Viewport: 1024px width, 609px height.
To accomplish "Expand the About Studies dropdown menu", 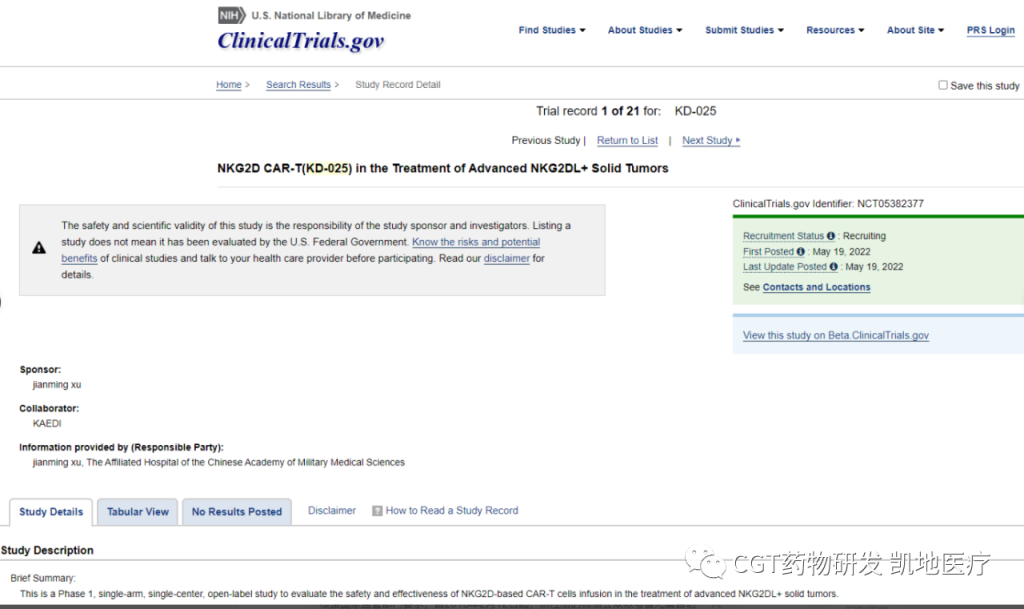I will (x=645, y=30).
